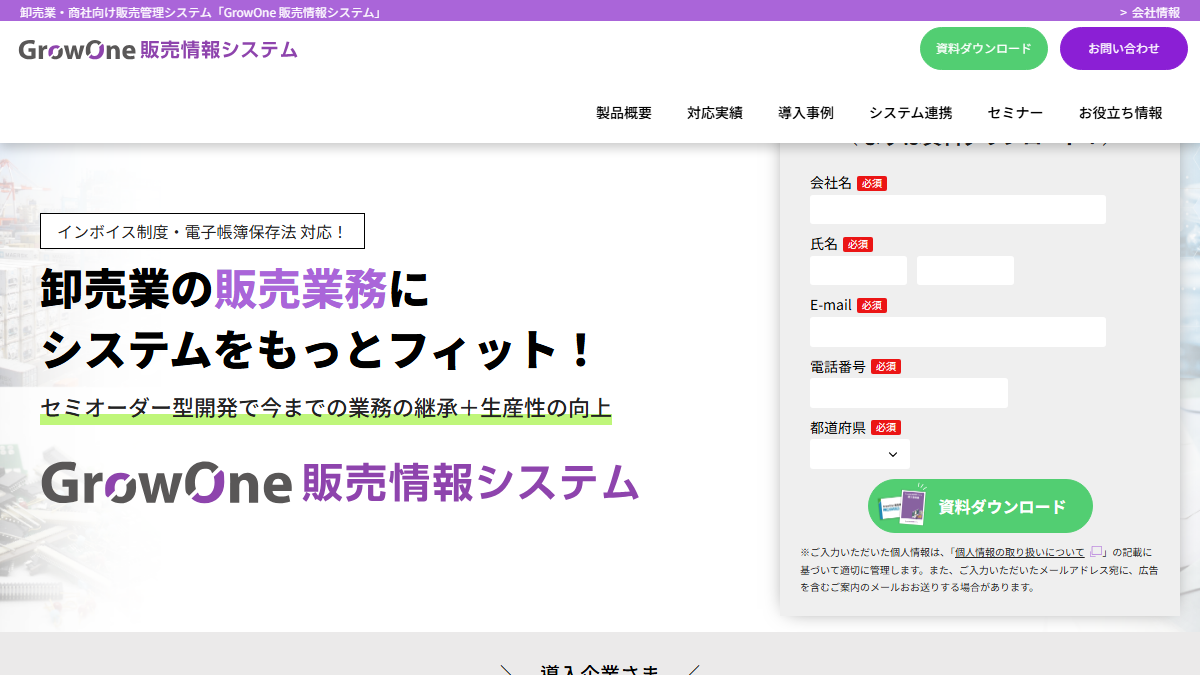The image size is (1200, 675).
Task: Click the 卸売業の販売業務に headline
Action: point(234,290)
